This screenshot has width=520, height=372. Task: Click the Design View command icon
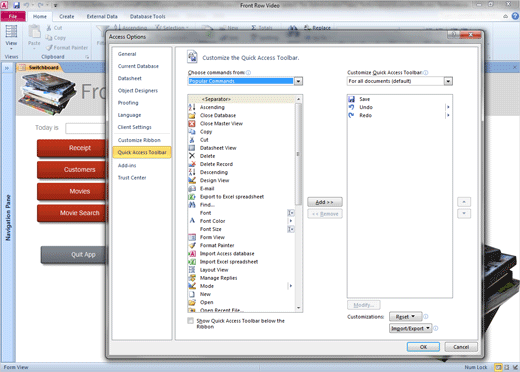click(192, 180)
